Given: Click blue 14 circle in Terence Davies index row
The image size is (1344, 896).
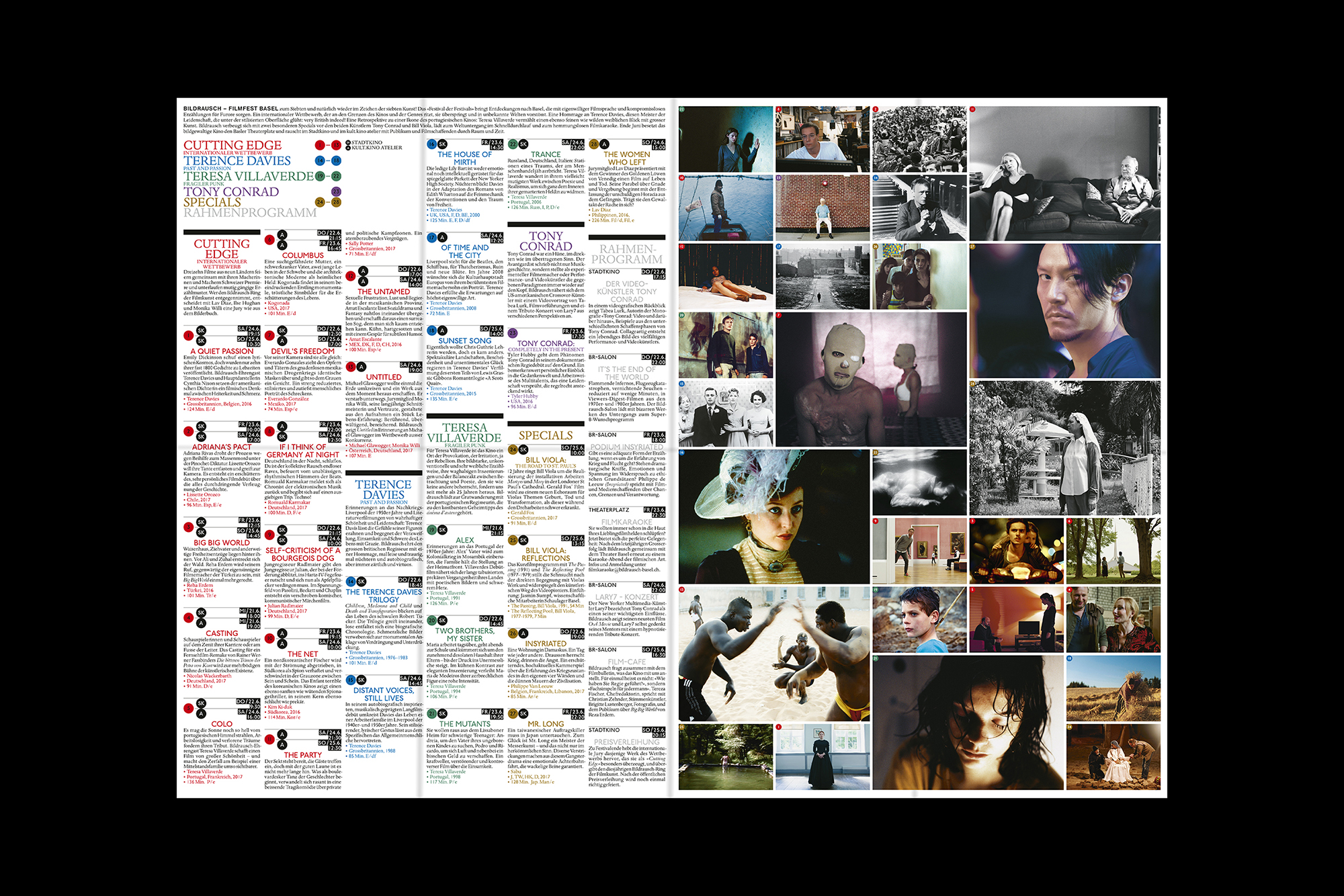Looking at the screenshot, I should [x=319, y=161].
